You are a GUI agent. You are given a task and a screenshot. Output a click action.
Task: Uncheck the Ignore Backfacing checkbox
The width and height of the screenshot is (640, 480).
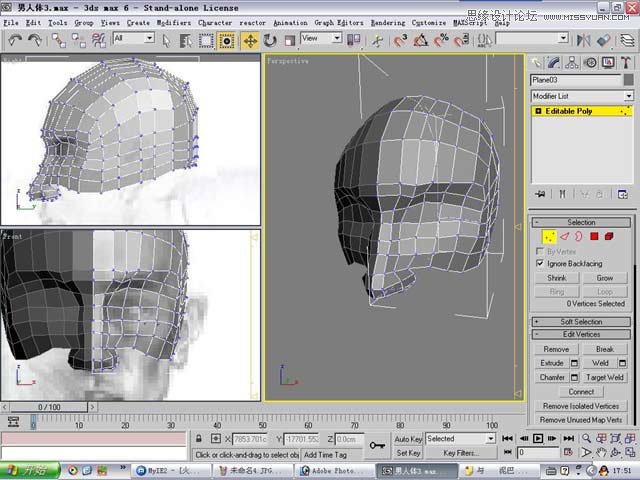540,263
